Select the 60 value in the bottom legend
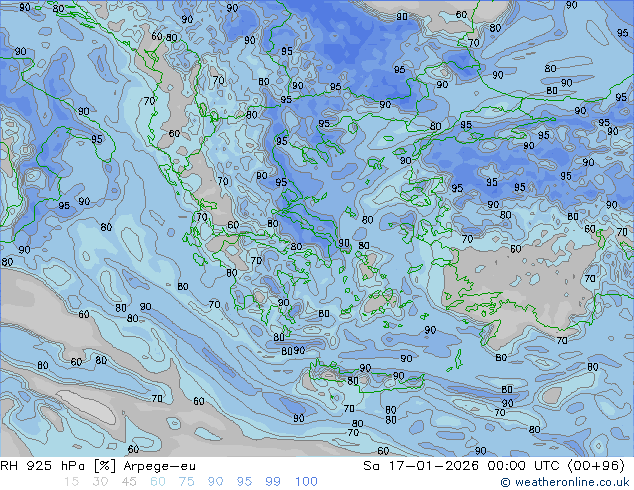The image size is (634, 490). (x=158, y=482)
